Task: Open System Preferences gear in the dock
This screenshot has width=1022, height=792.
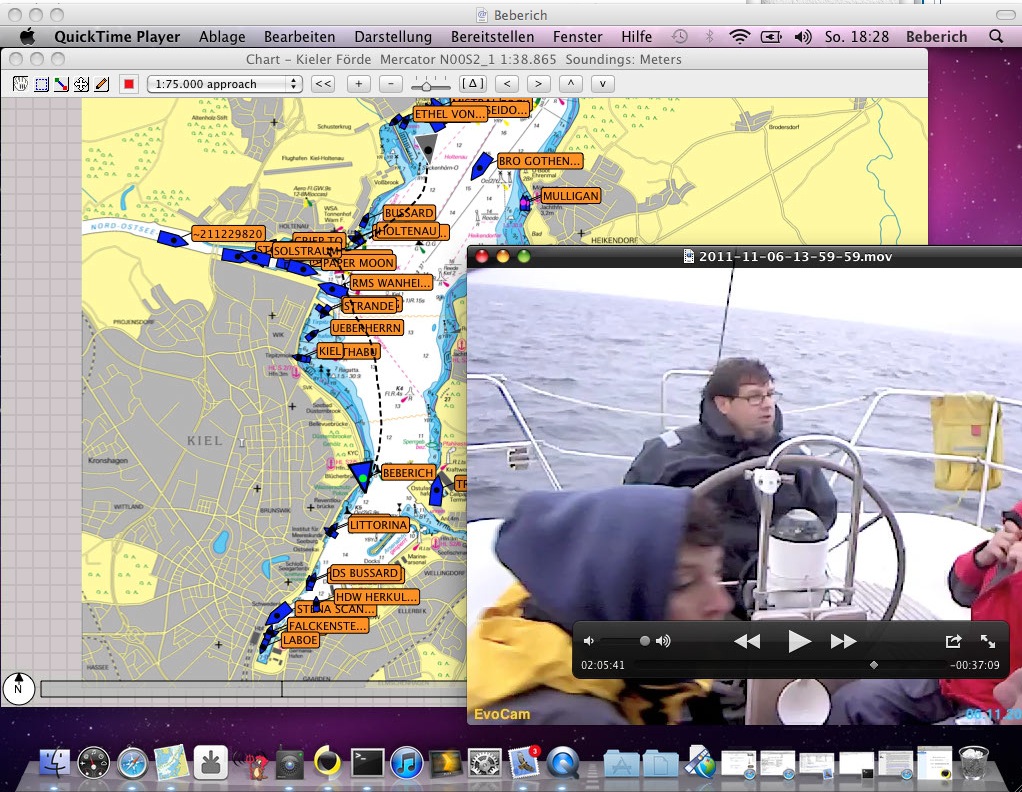Action: [485, 763]
